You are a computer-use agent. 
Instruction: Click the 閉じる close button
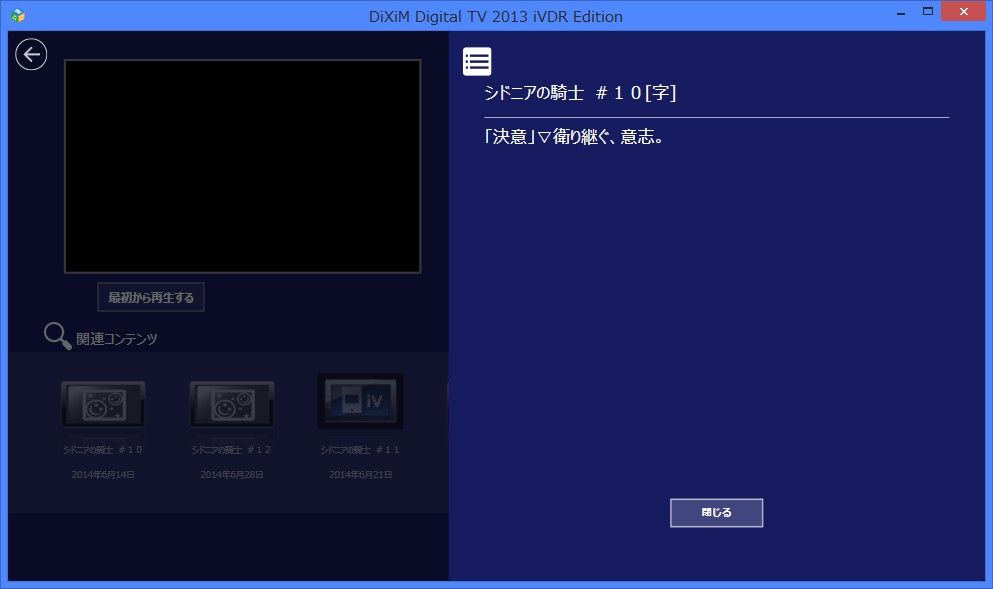[716, 512]
